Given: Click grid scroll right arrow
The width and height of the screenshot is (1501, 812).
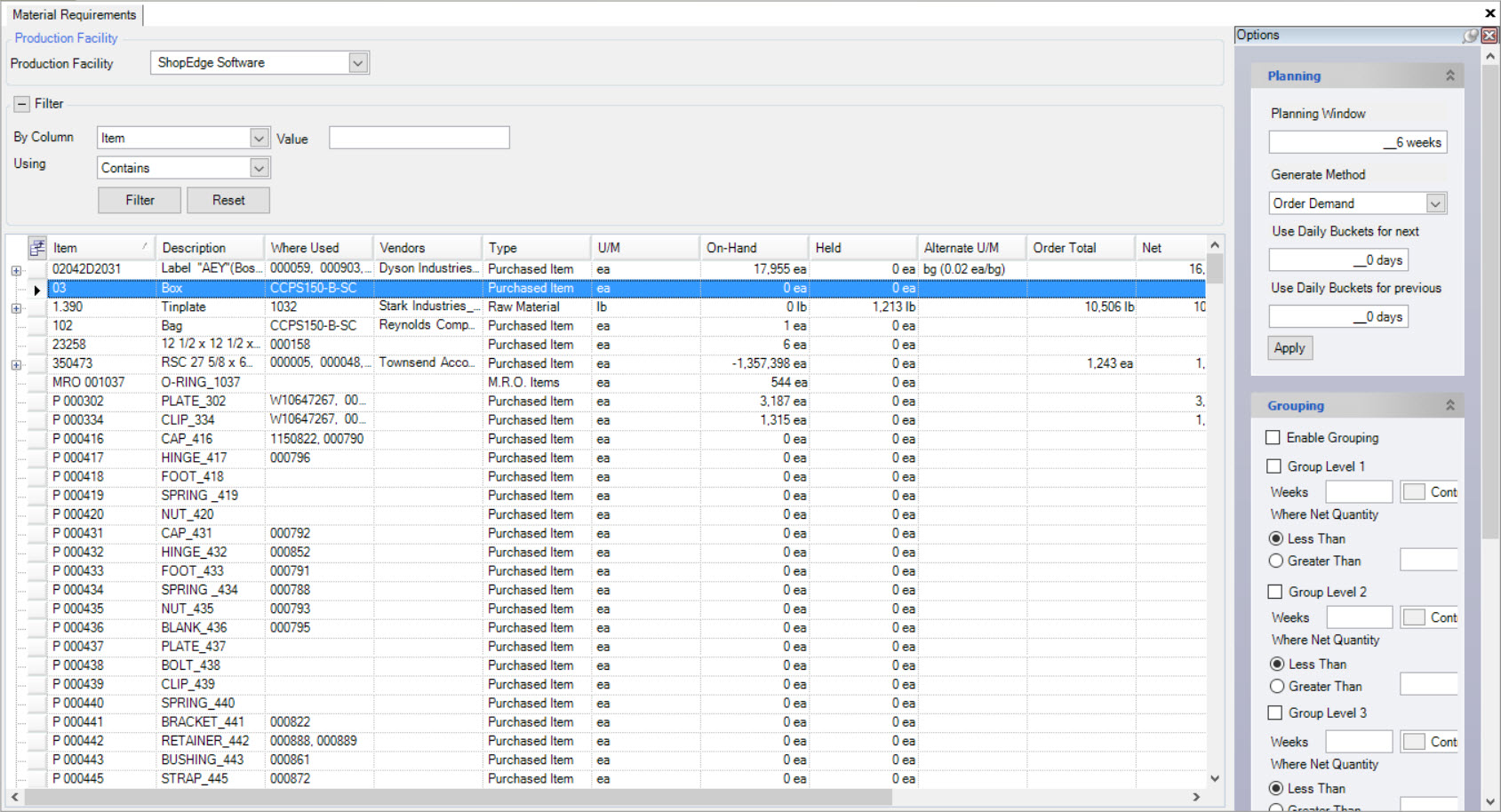Looking at the screenshot, I should pyautogui.click(x=1196, y=797).
